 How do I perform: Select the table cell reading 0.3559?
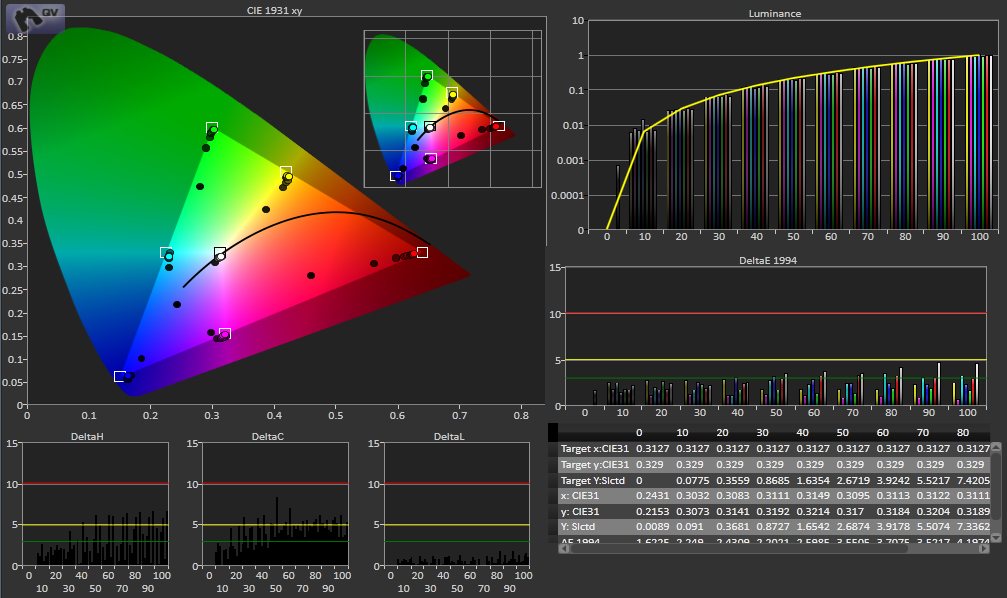tap(733, 480)
